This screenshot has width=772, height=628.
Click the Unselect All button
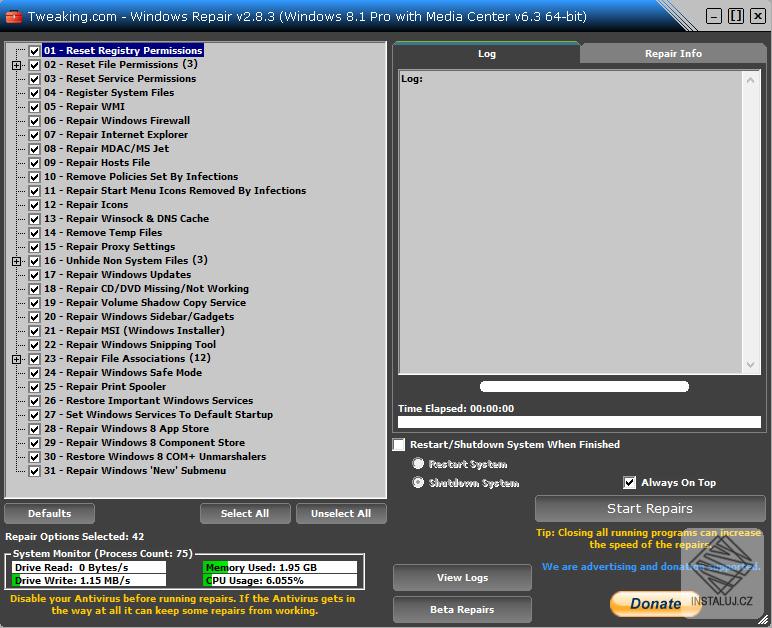pos(341,513)
